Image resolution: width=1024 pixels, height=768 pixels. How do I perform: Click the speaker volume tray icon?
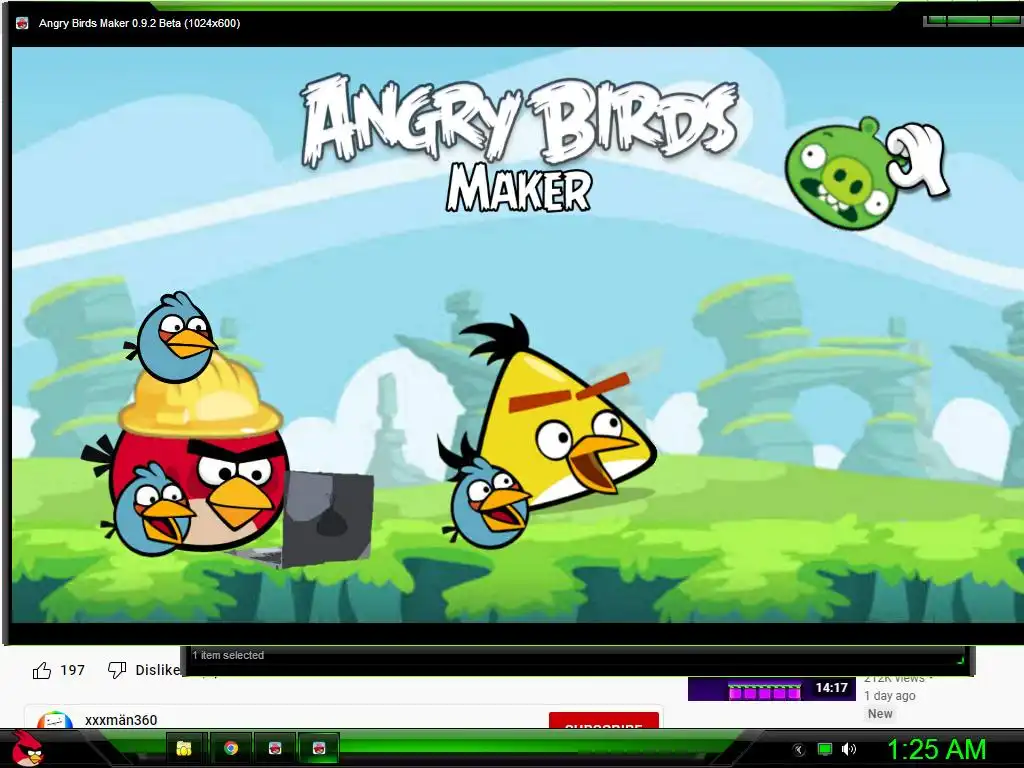pos(848,749)
